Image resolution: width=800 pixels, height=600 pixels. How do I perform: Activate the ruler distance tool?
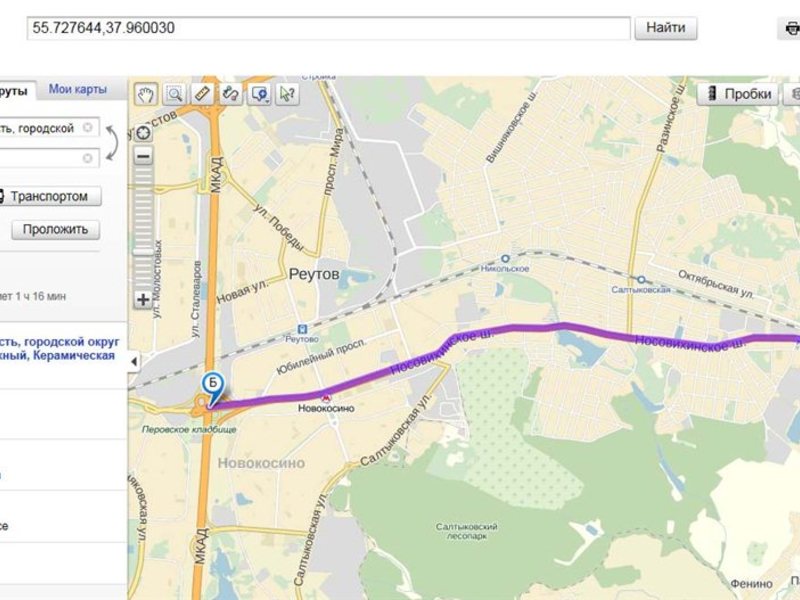point(203,94)
